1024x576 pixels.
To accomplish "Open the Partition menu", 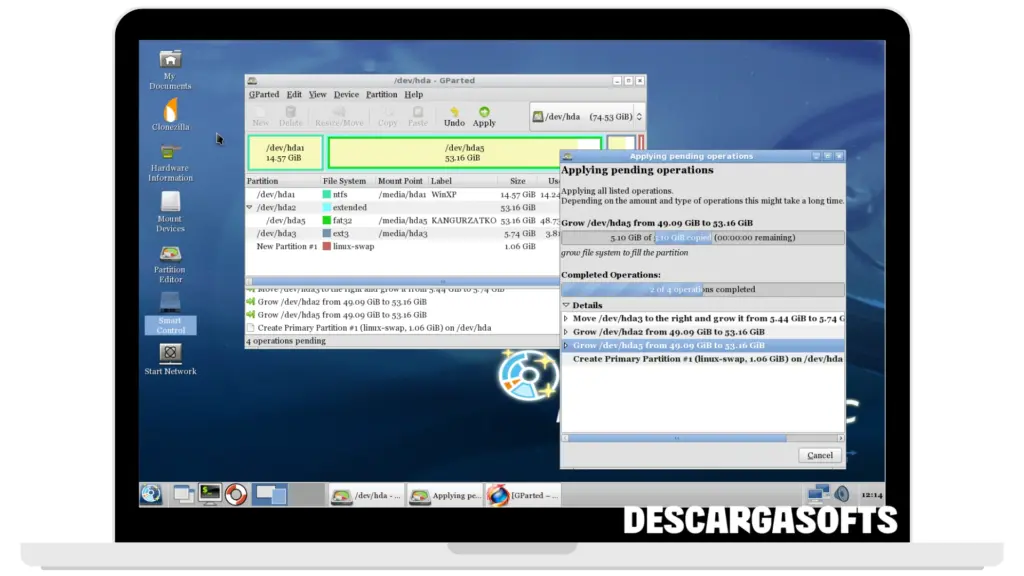I will pyautogui.click(x=381, y=95).
